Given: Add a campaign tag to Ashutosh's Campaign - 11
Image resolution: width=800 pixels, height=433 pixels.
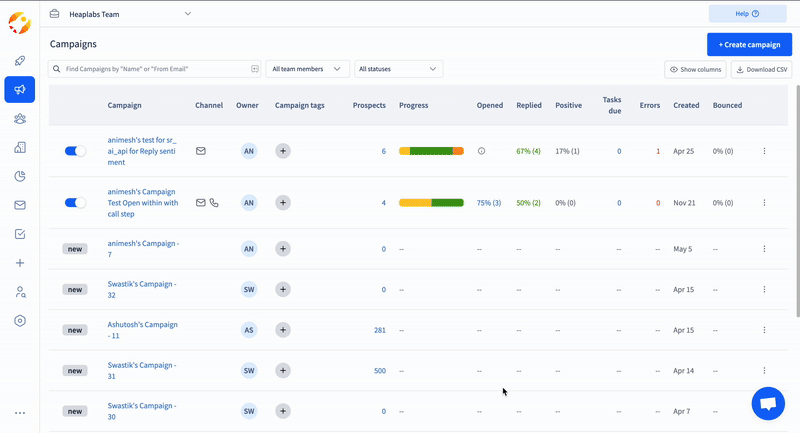Looking at the screenshot, I should (283, 330).
